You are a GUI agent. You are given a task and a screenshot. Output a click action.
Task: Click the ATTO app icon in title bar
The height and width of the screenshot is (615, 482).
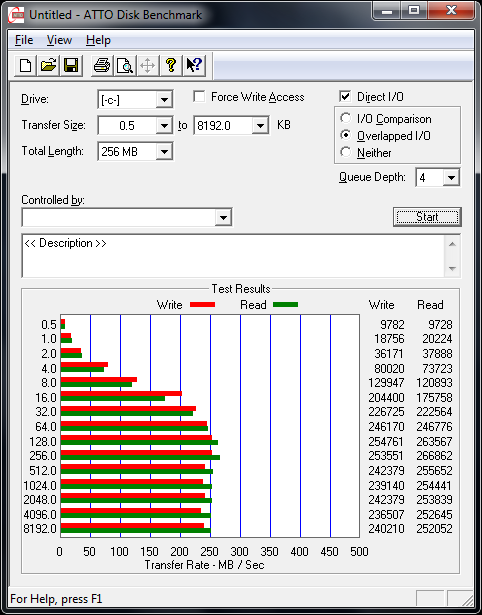coord(18,15)
